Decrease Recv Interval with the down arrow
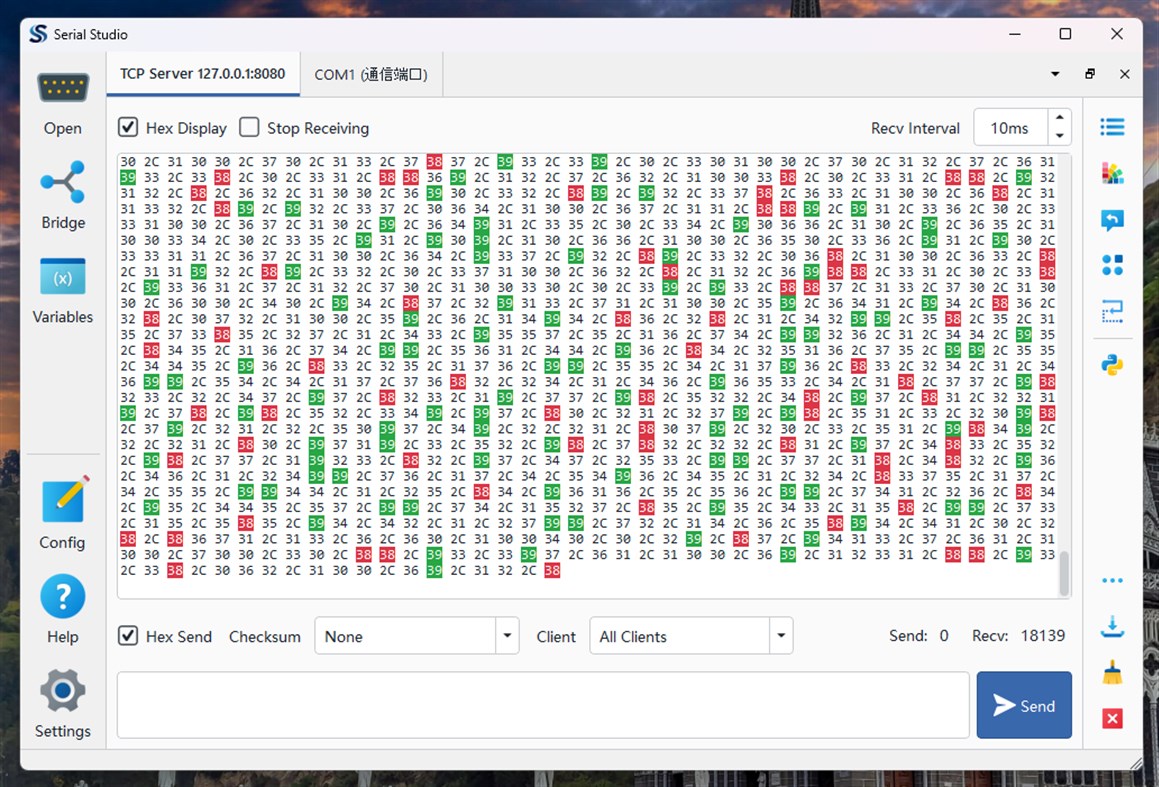The image size is (1159, 787). (x=1060, y=136)
